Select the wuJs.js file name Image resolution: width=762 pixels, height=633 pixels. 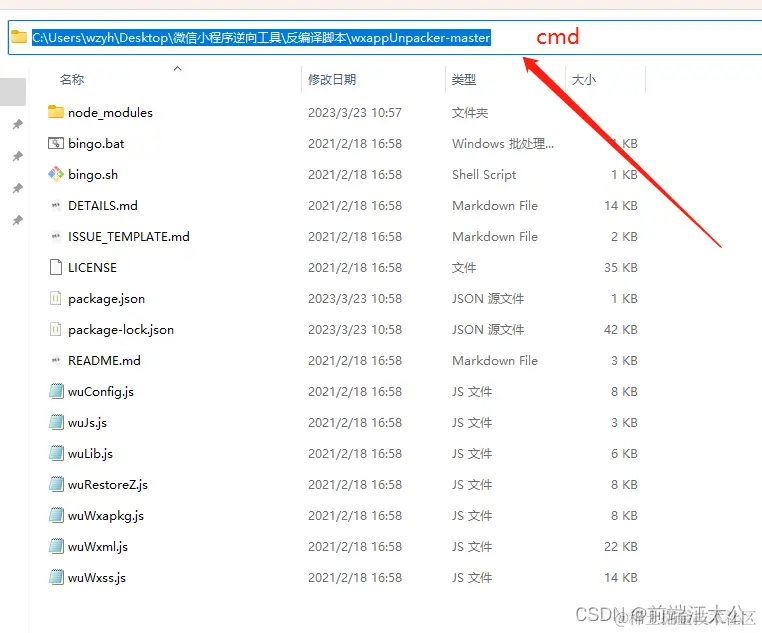click(87, 423)
